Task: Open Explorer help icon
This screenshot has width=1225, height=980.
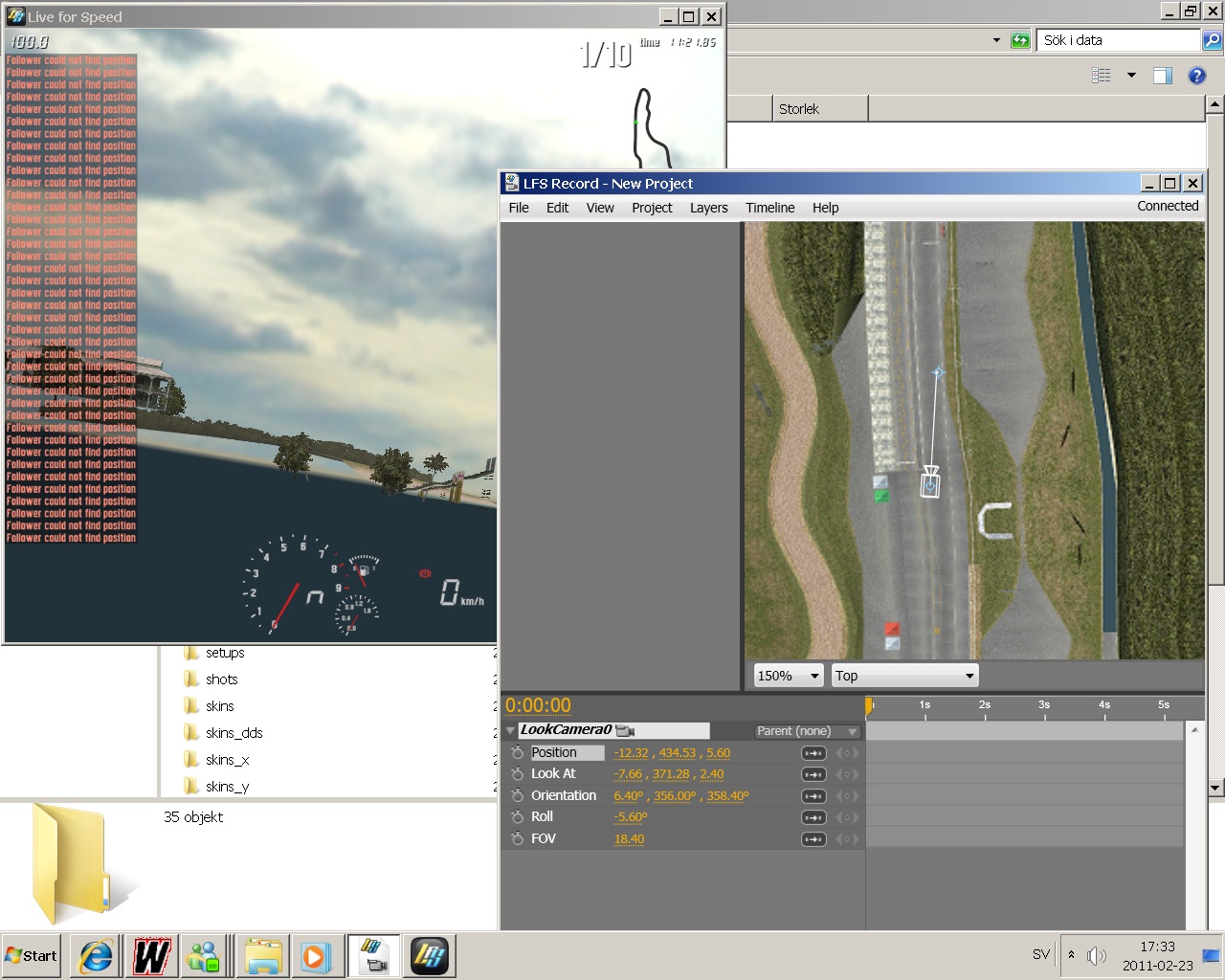Action: (x=1196, y=76)
